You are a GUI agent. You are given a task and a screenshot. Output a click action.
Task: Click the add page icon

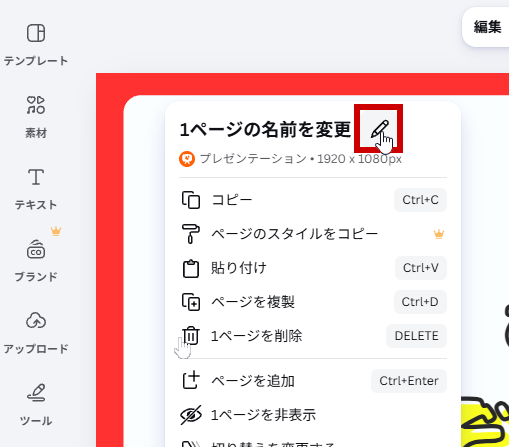click(191, 380)
